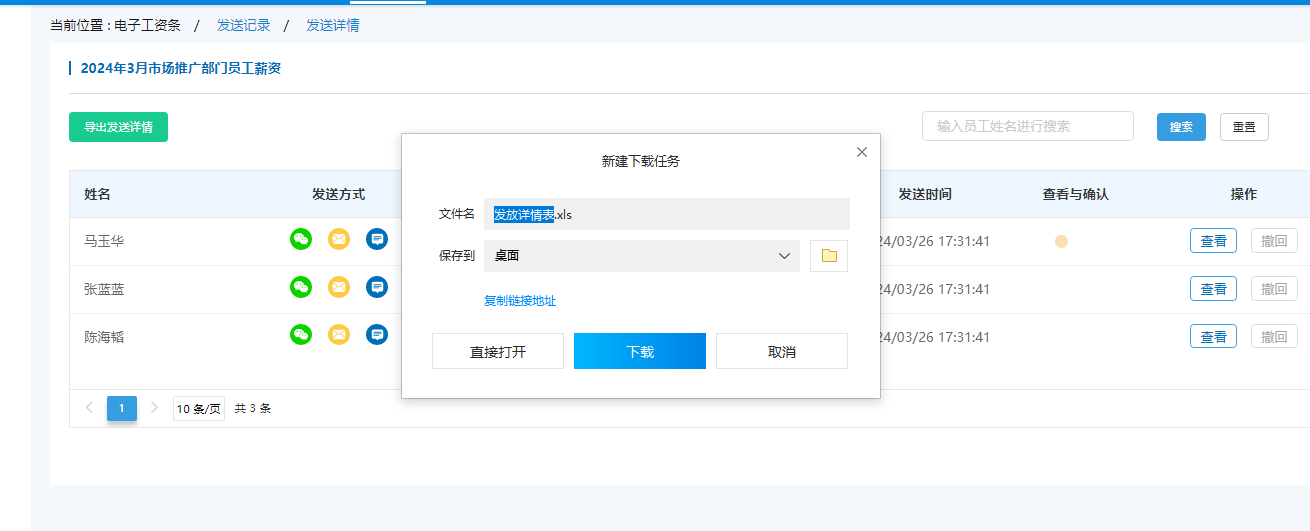Click SMS message icon for 陈海韬
Image resolution: width=1310 pixels, height=531 pixels.
(376, 335)
